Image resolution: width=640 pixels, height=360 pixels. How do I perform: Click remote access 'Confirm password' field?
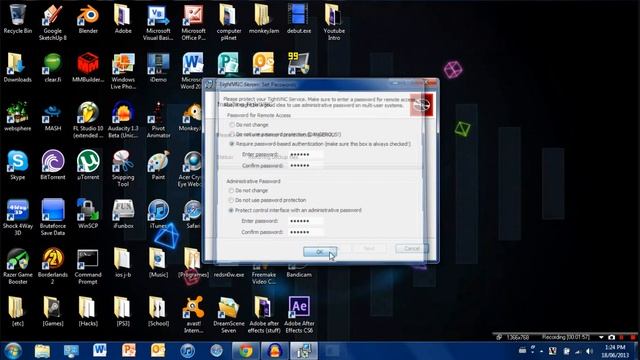click(306, 166)
